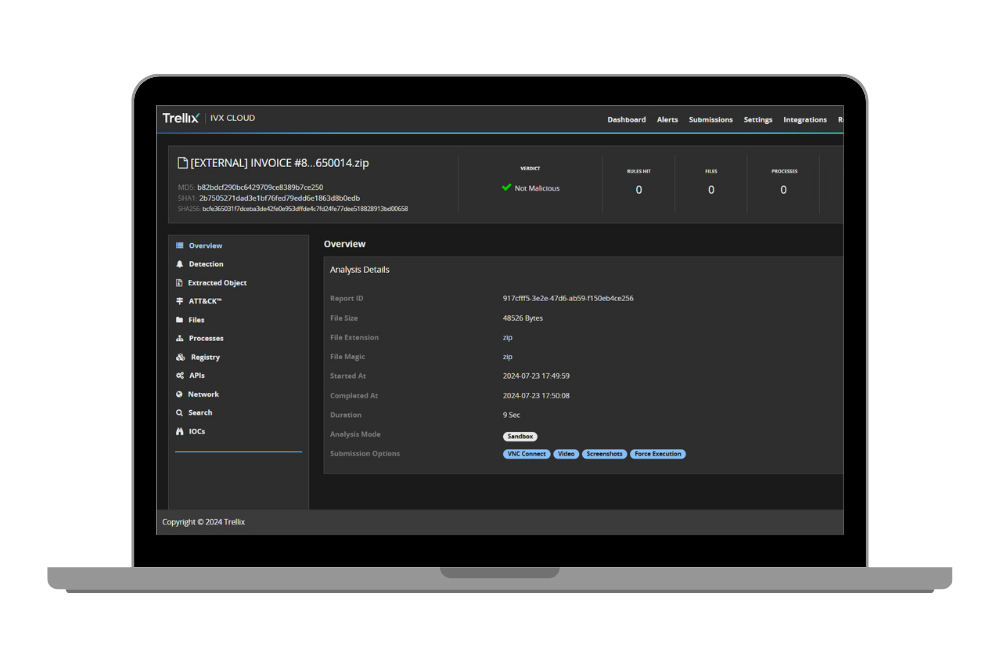Image resolution: width=1000 pixels, height=667 pixels.
Task: Click the MD5 hash value
Action: point(260,187)
